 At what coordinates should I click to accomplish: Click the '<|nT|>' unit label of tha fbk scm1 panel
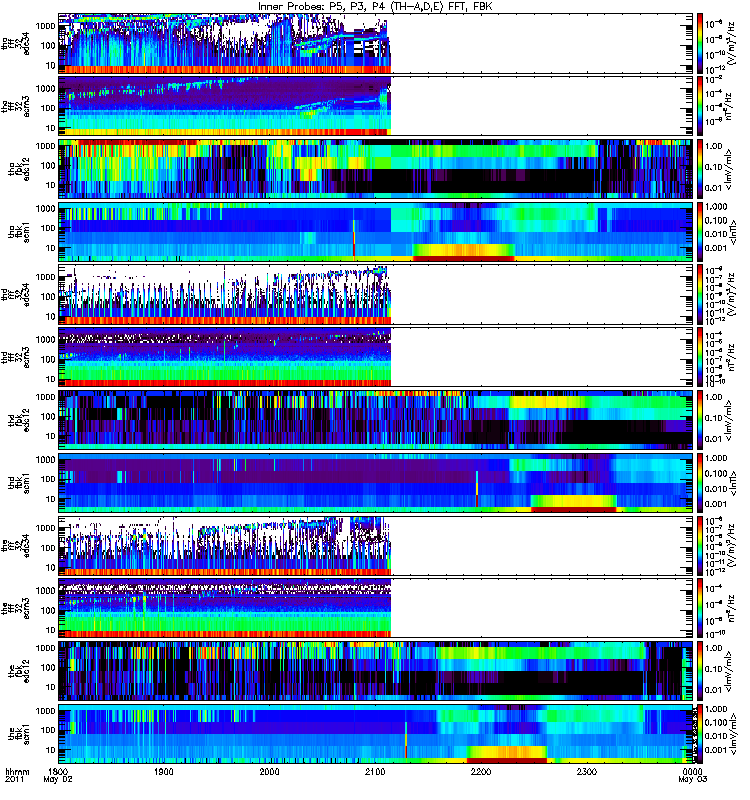[734, 232]
